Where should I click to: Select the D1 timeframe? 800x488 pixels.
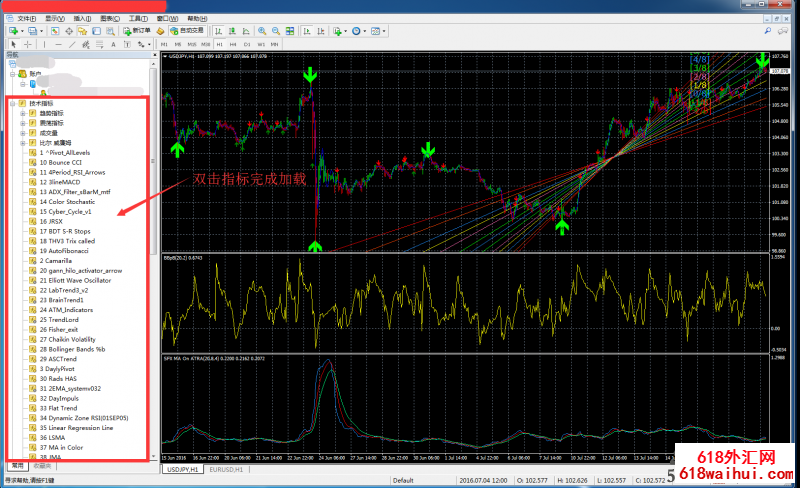[x=247, y=44]
